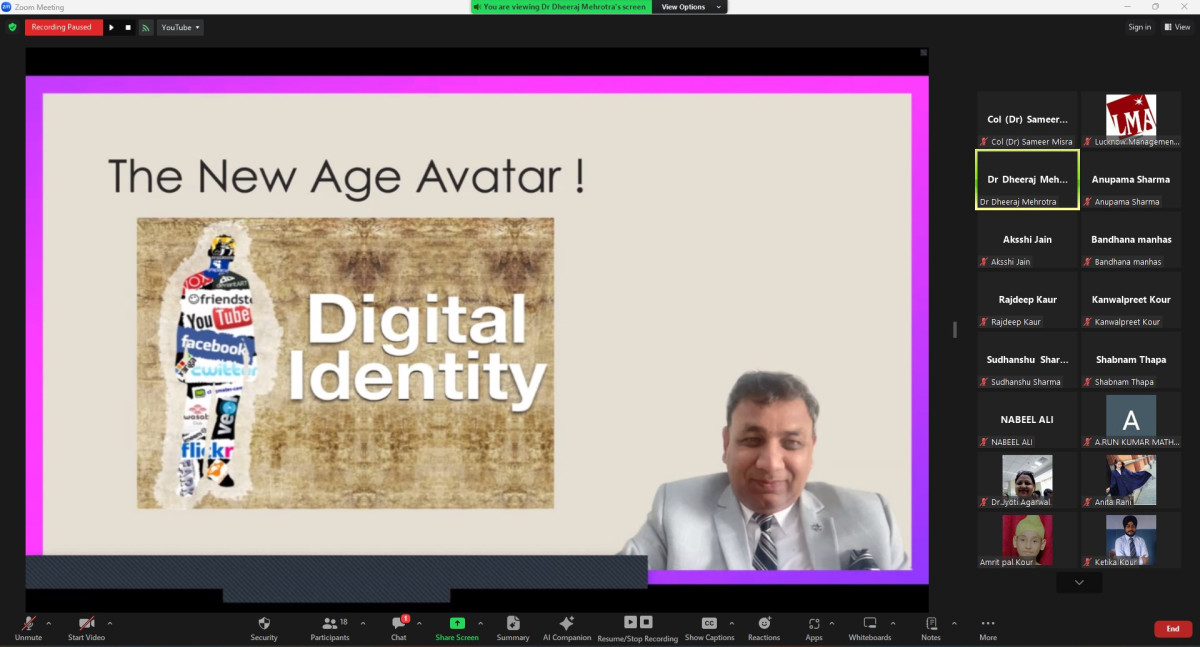
Task: Expand the Whiteboards options arrow
Action: [x=895, y=623]
